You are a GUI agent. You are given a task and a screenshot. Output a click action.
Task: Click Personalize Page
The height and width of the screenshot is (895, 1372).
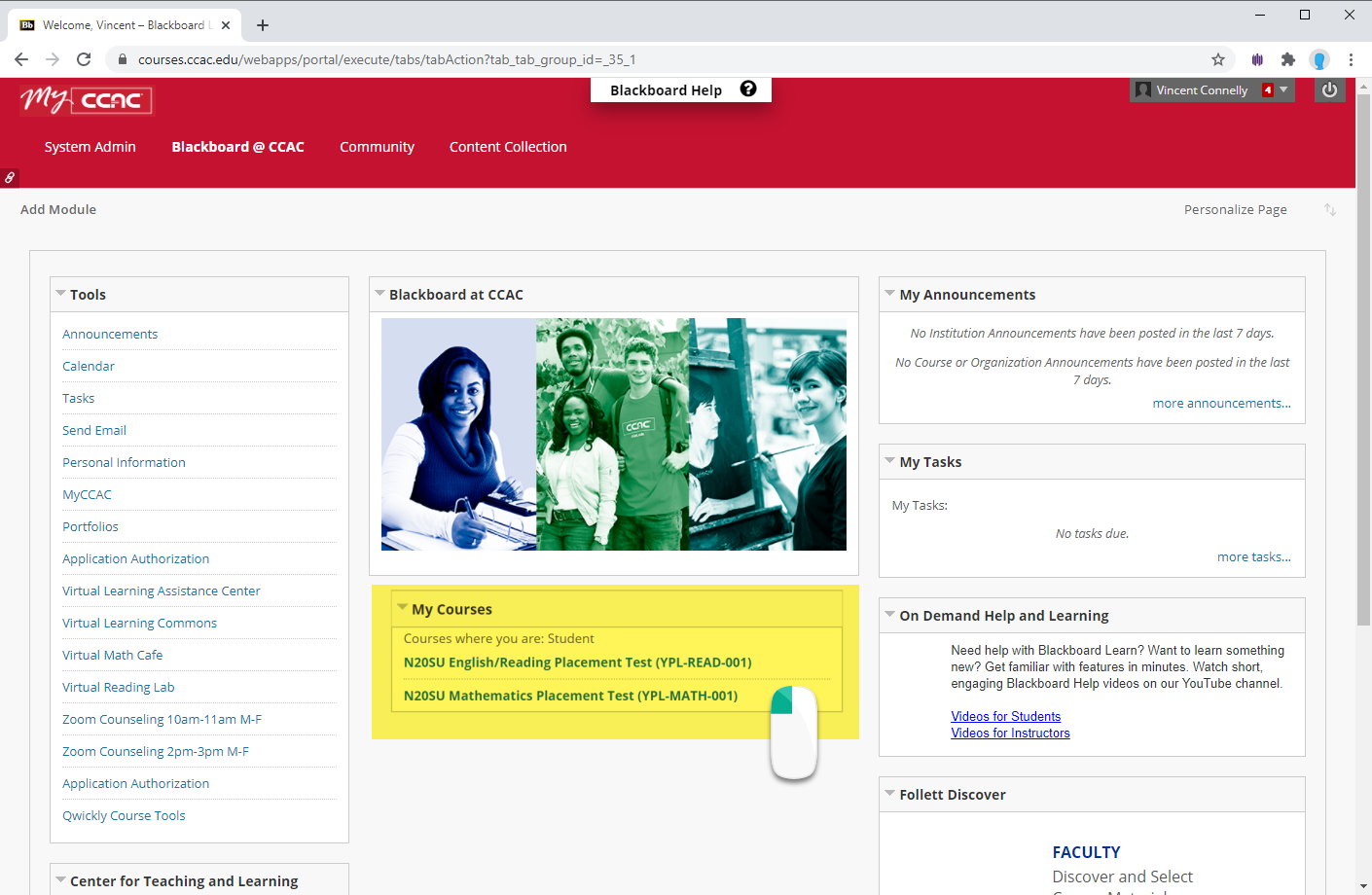[1236, 209]
